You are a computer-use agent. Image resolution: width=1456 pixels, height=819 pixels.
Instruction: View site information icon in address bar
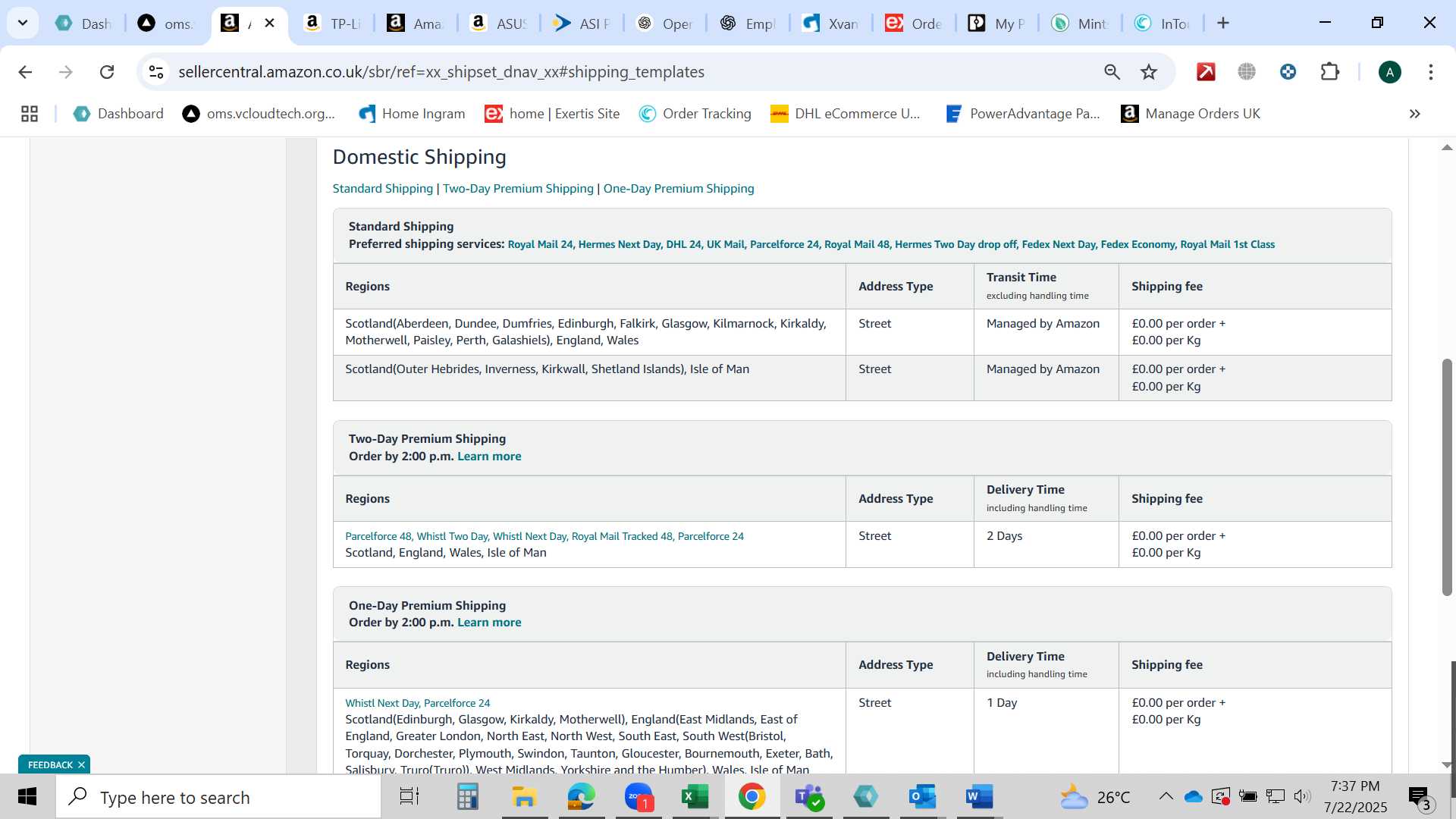coord(156,72)
